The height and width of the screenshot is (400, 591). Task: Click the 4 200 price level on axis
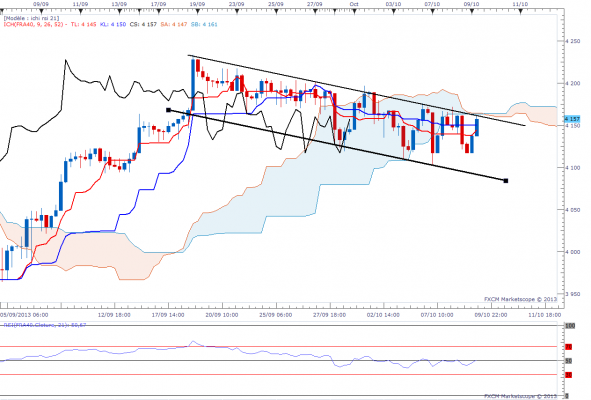(x=573, y=83)
